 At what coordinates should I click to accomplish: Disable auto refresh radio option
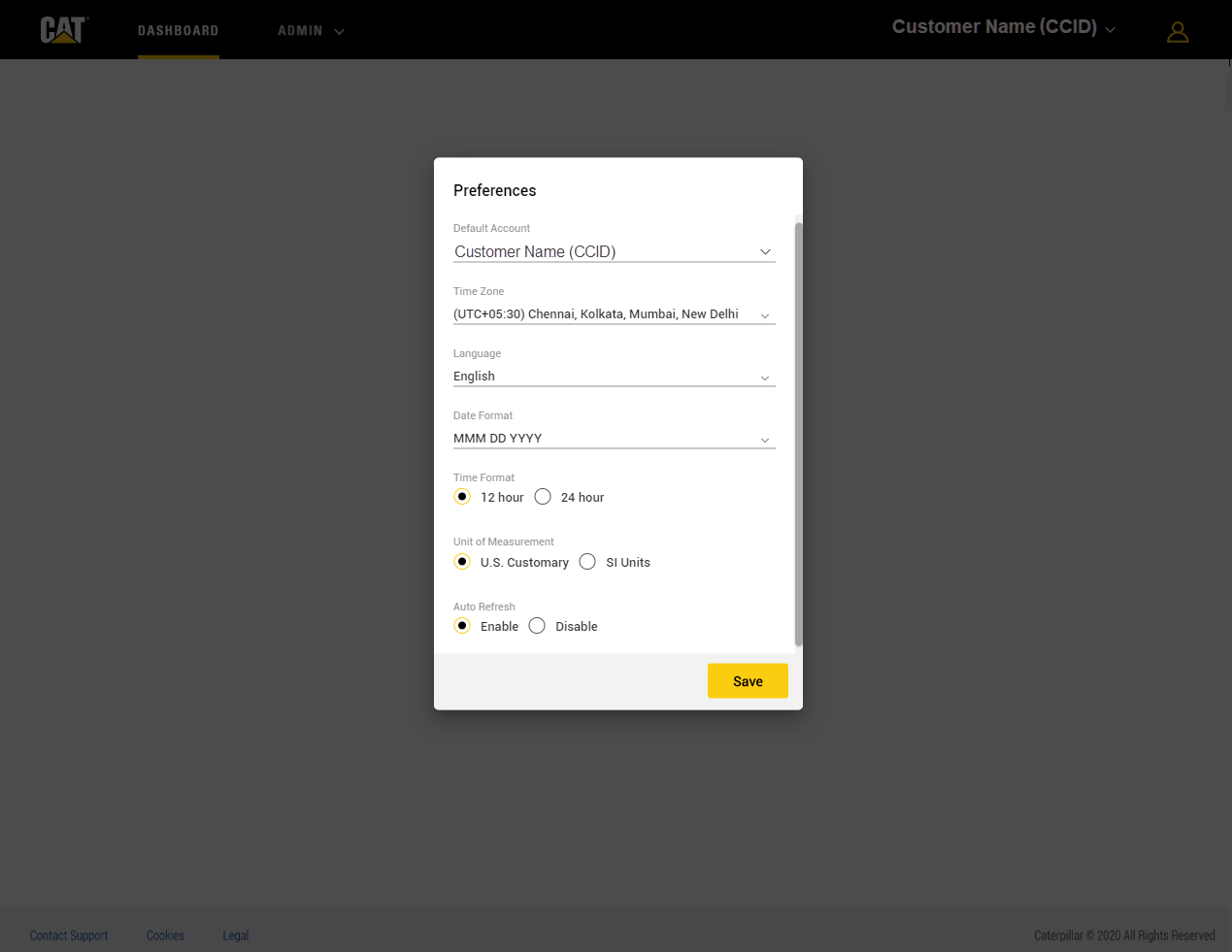click(x=537, y=626)
